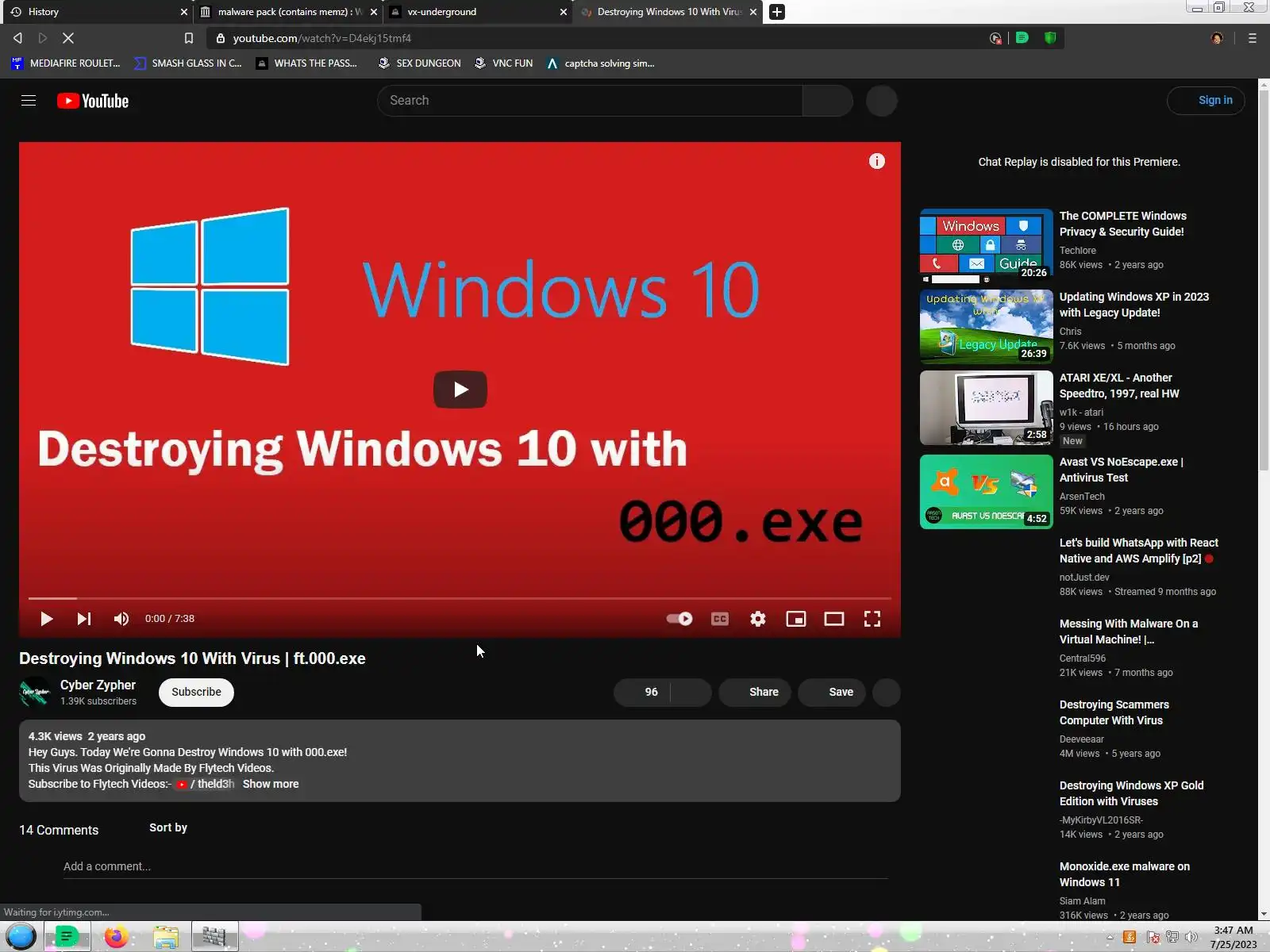Open the taskbar clock showing 3:47 AM
Image resolution: width=1270 pixels, height=952 pixels.
point(1233,937)
